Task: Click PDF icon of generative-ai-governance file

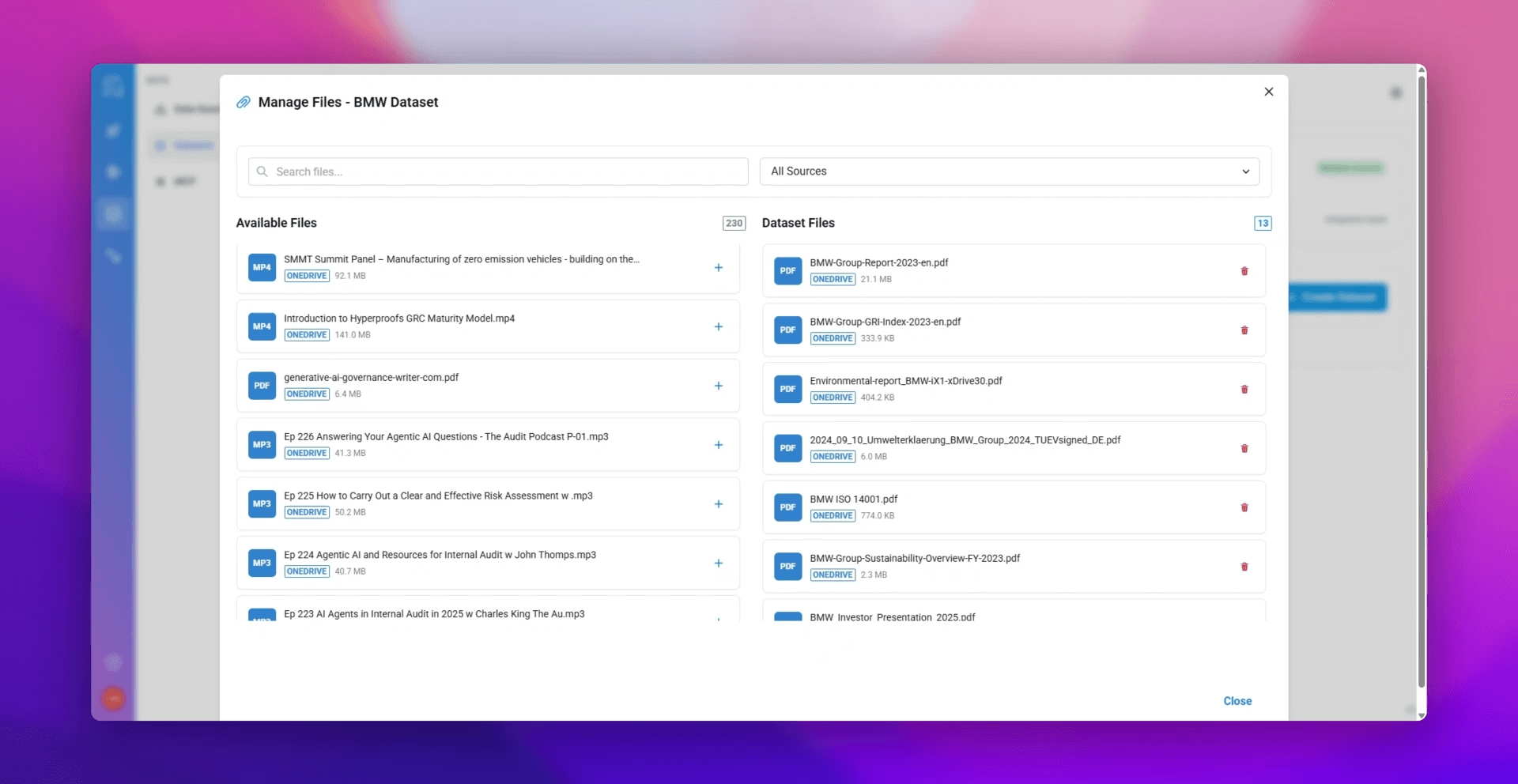Action: tap(262, 386)
